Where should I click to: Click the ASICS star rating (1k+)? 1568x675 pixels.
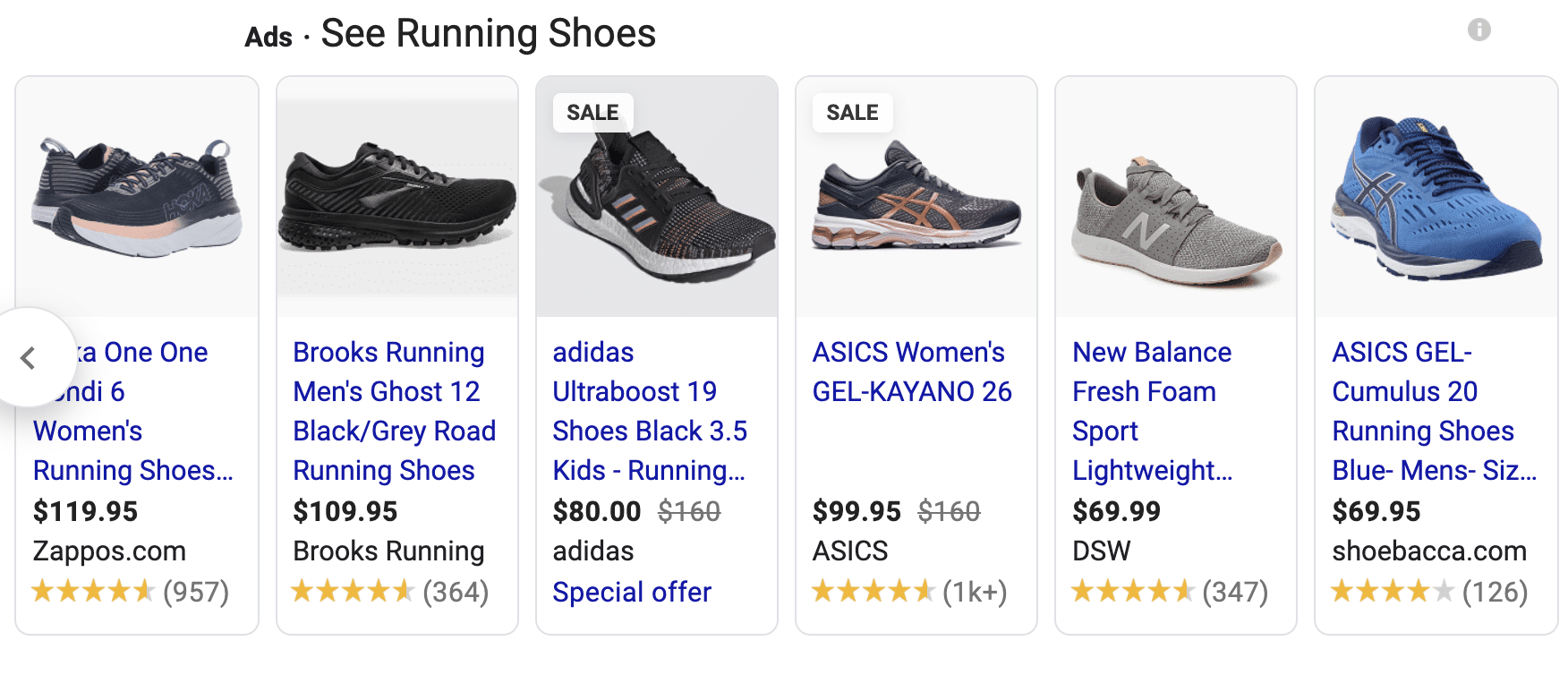(909, 592)
